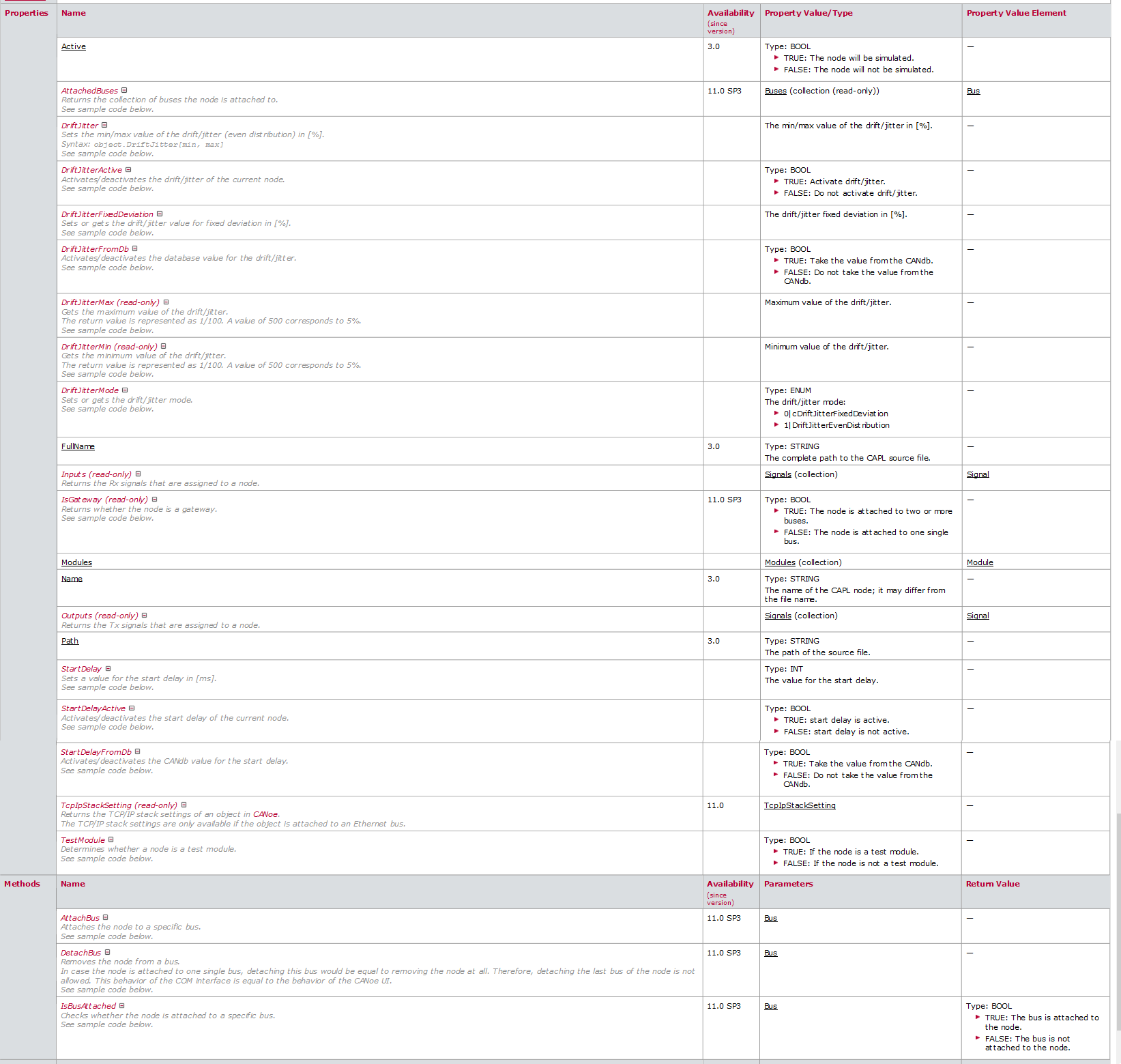
Task: Open Bus parameter link for AttachBus
Action: point(771,918)
